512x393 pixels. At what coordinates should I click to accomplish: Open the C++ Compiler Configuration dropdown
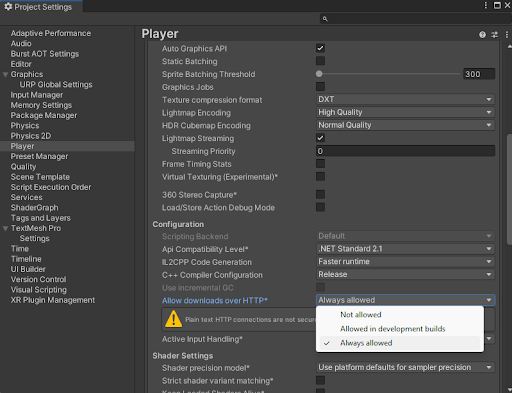point(405,274)
